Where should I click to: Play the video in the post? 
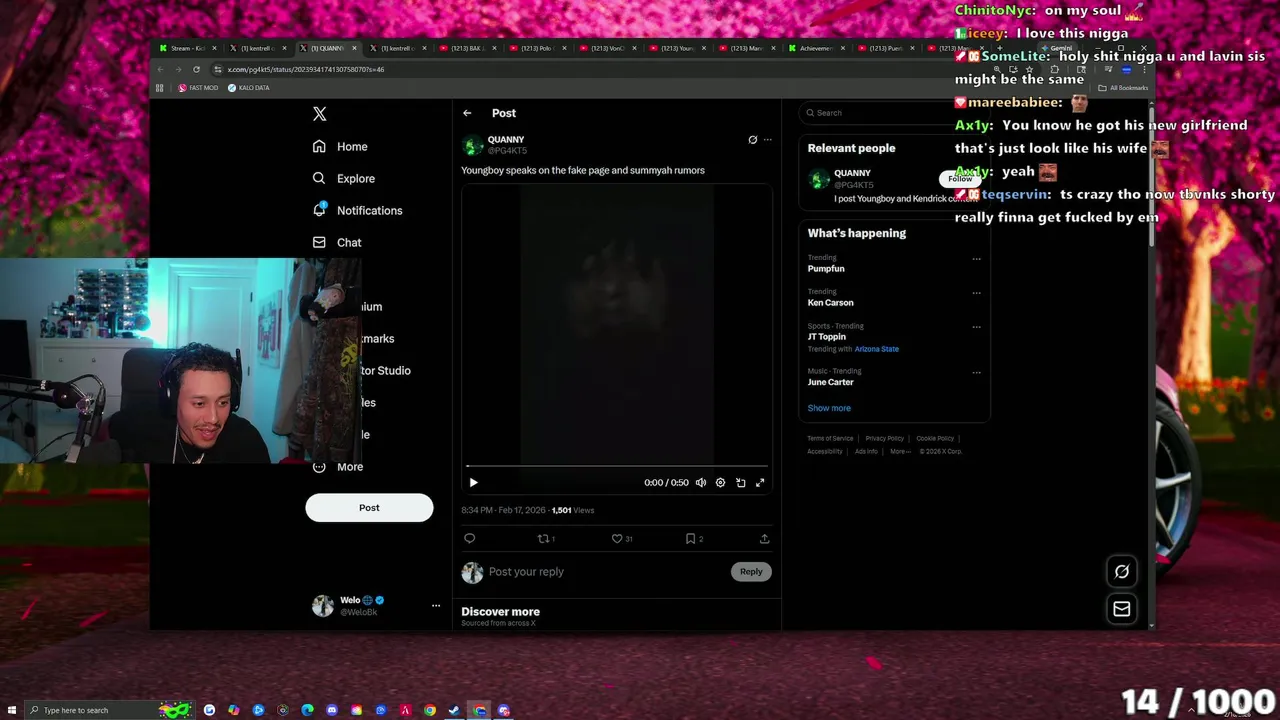473,483
